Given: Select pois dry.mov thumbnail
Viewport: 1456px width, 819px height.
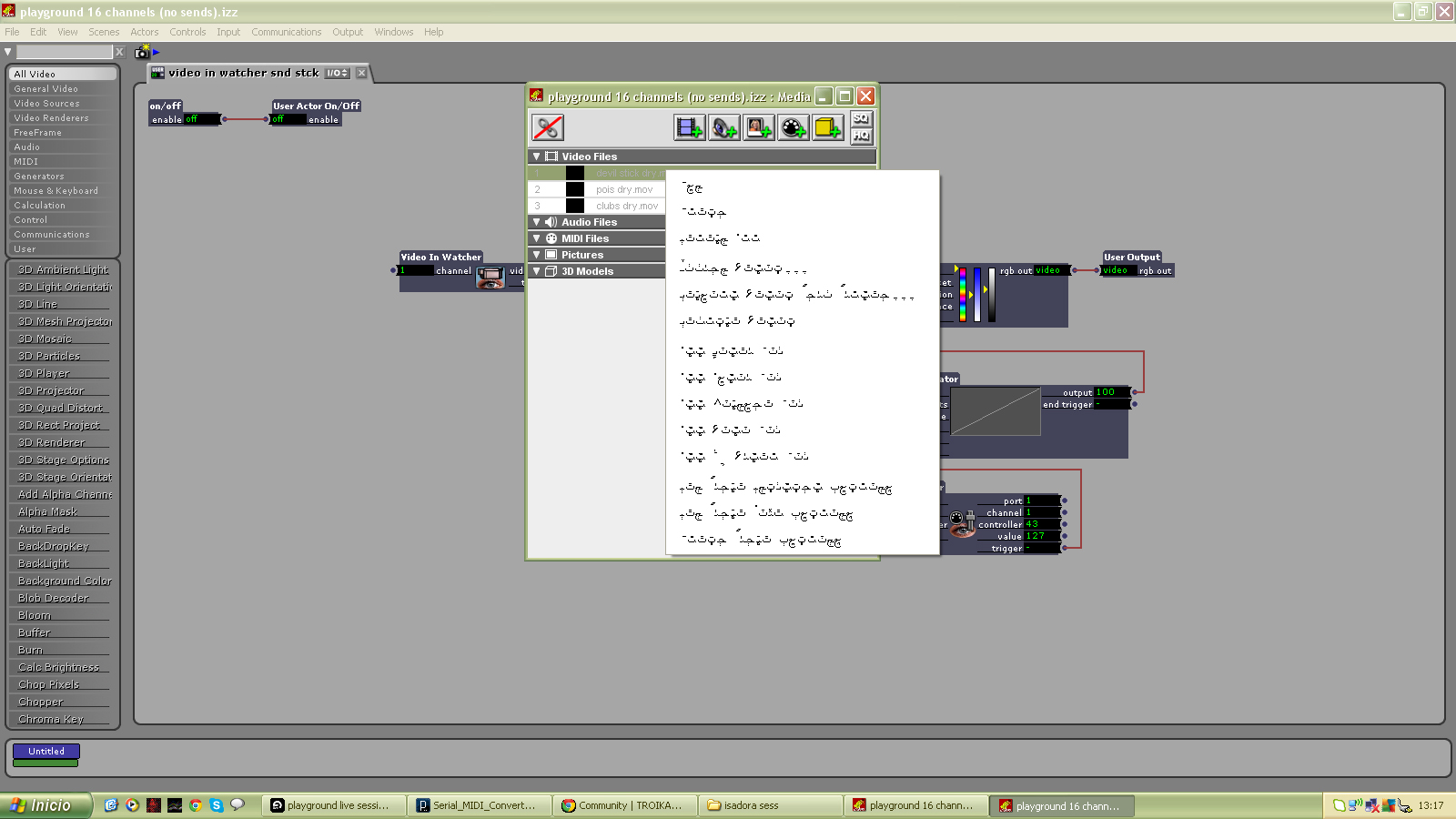Looking at the screenshot, I should tap(575, 189).
